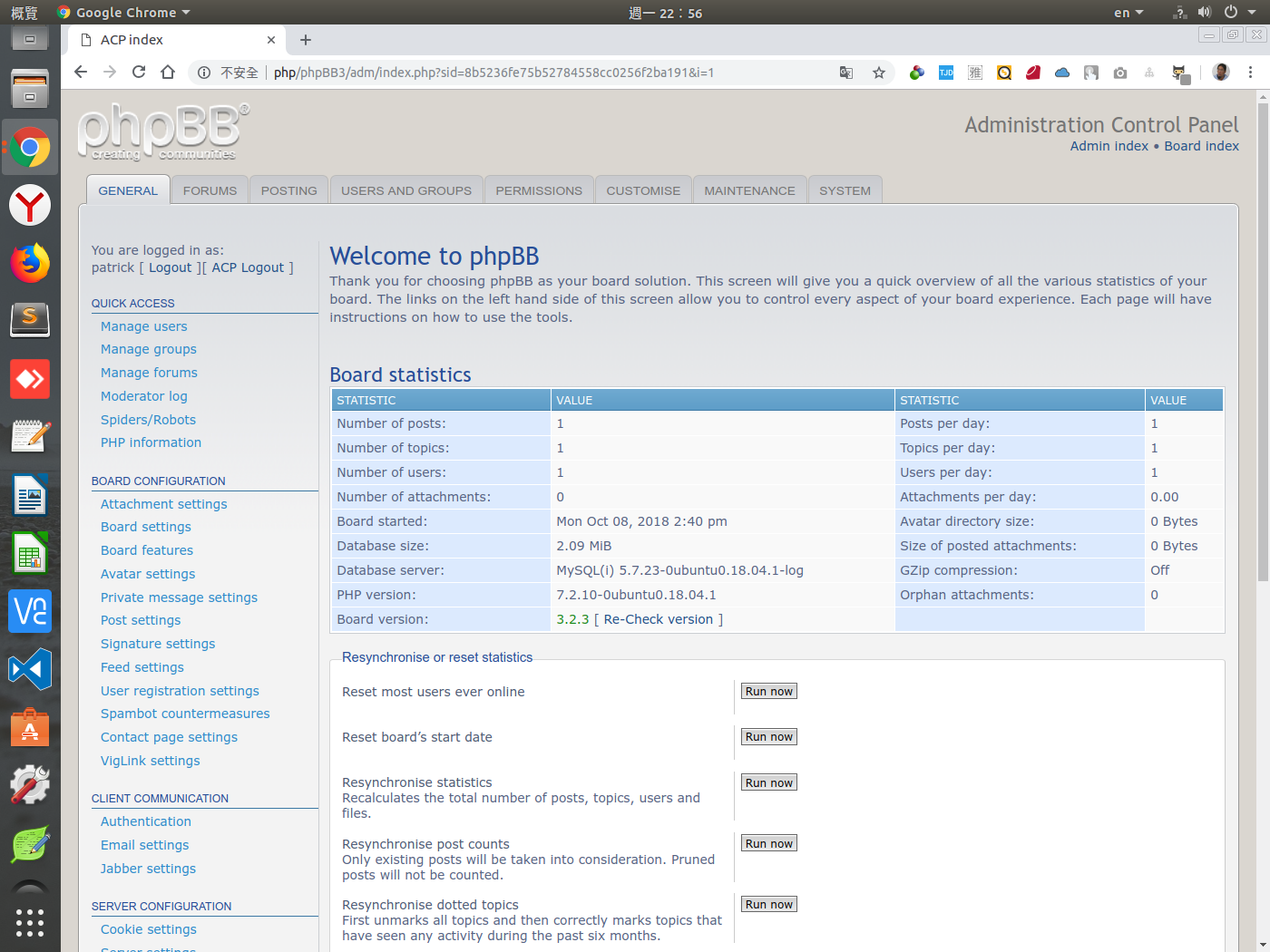Click the yellow magnifier extension icon
The width and height of the screenshot is (1270, 952).
point(1004,73)
